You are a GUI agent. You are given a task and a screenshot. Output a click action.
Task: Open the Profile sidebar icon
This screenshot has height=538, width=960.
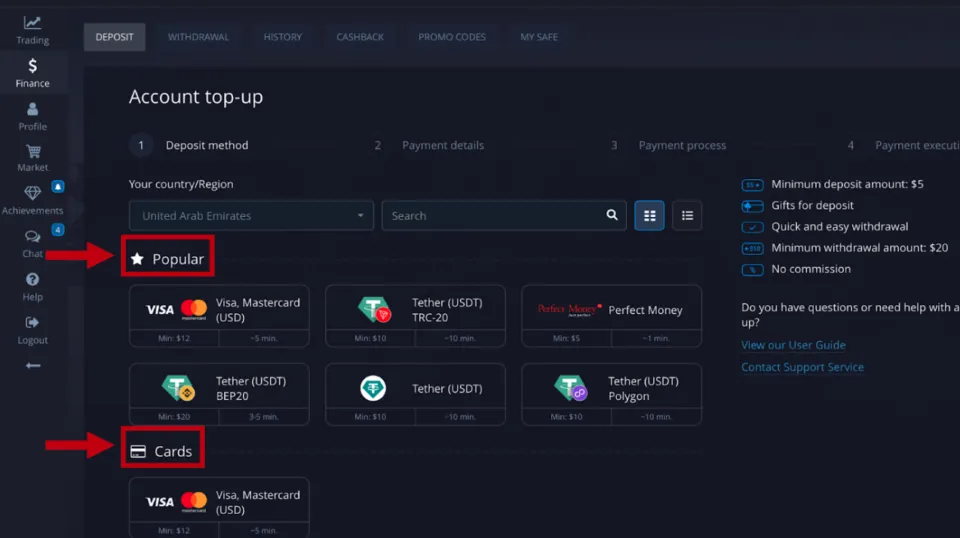click(x=32, y=110)
